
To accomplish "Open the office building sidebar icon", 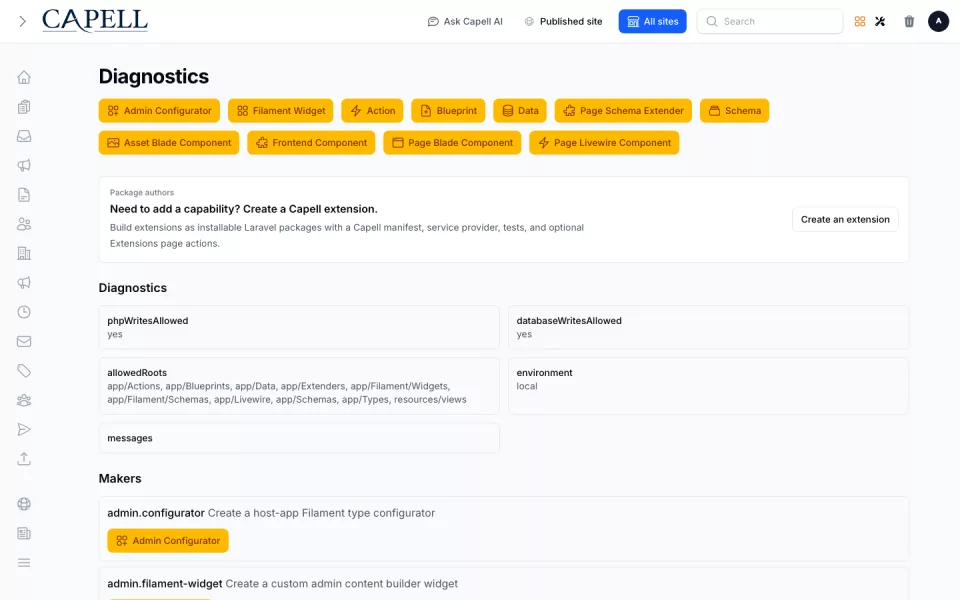I will coord(24,253).
